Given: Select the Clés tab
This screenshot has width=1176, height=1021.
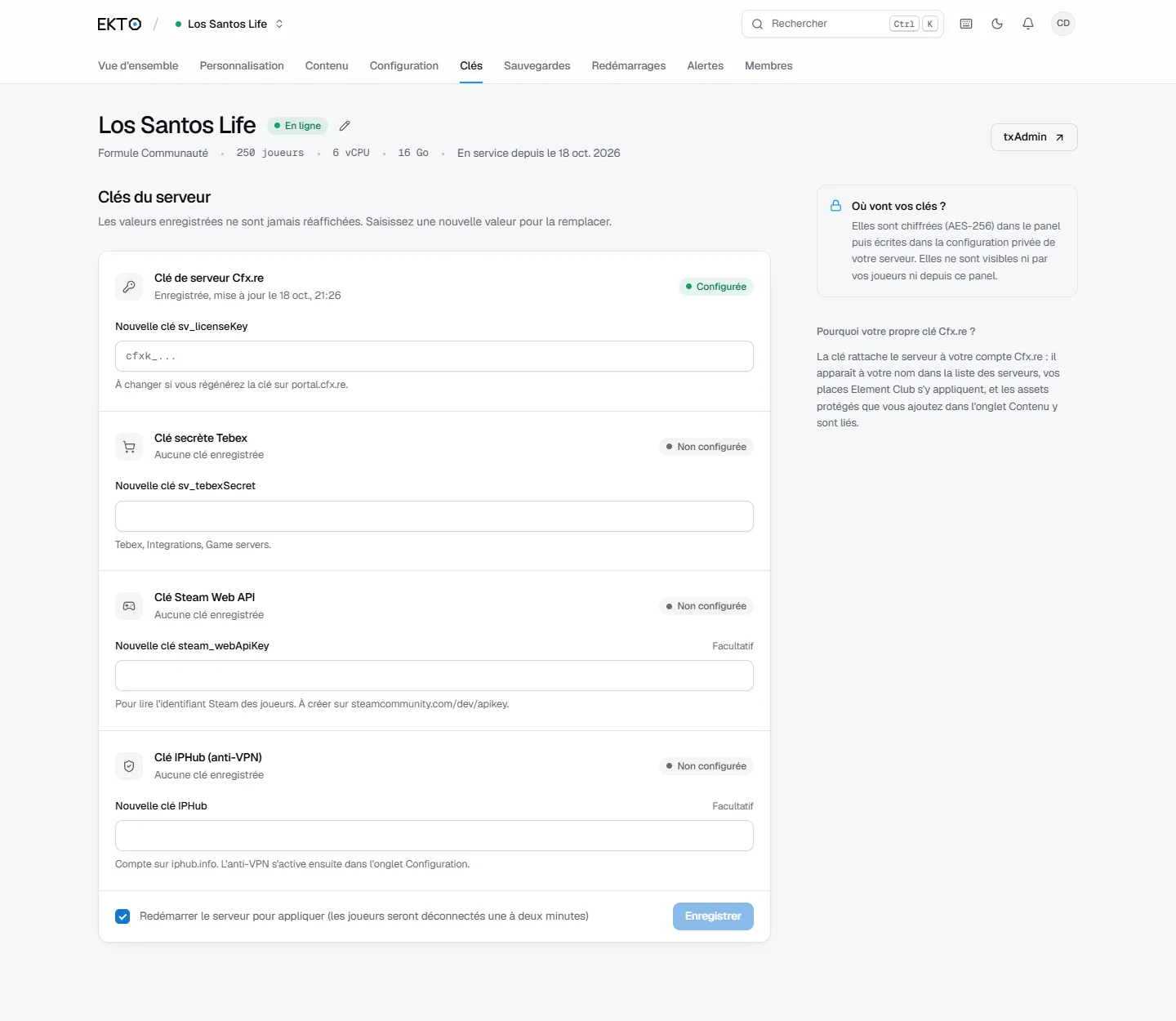Looking at the screenshot, I should point(471,65).
